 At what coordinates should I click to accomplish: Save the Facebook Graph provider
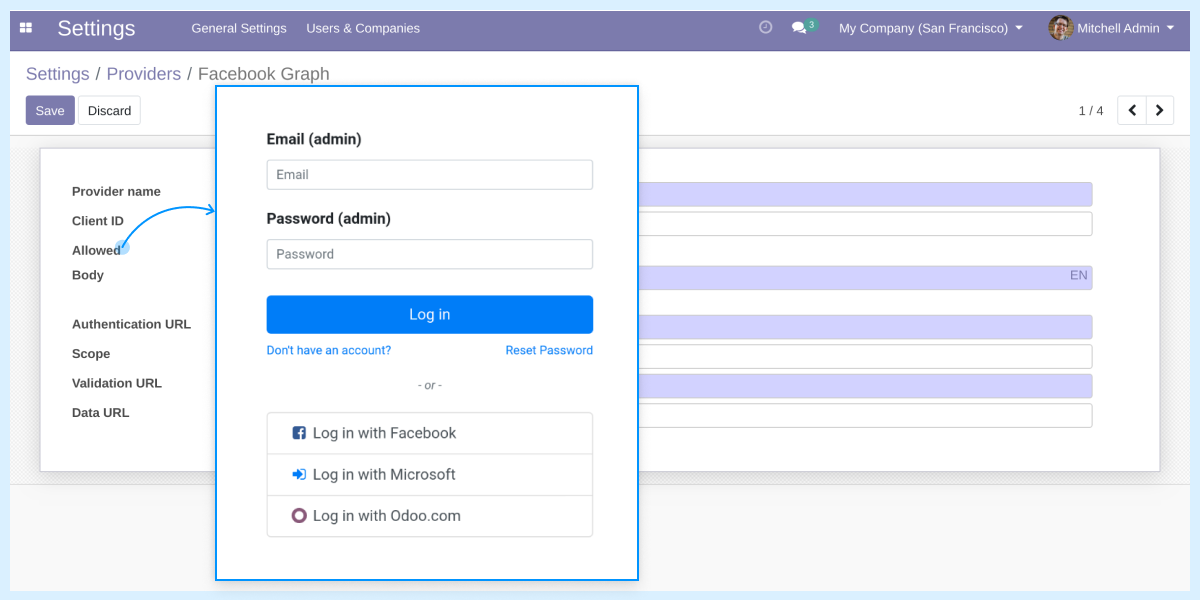[50, 110]
